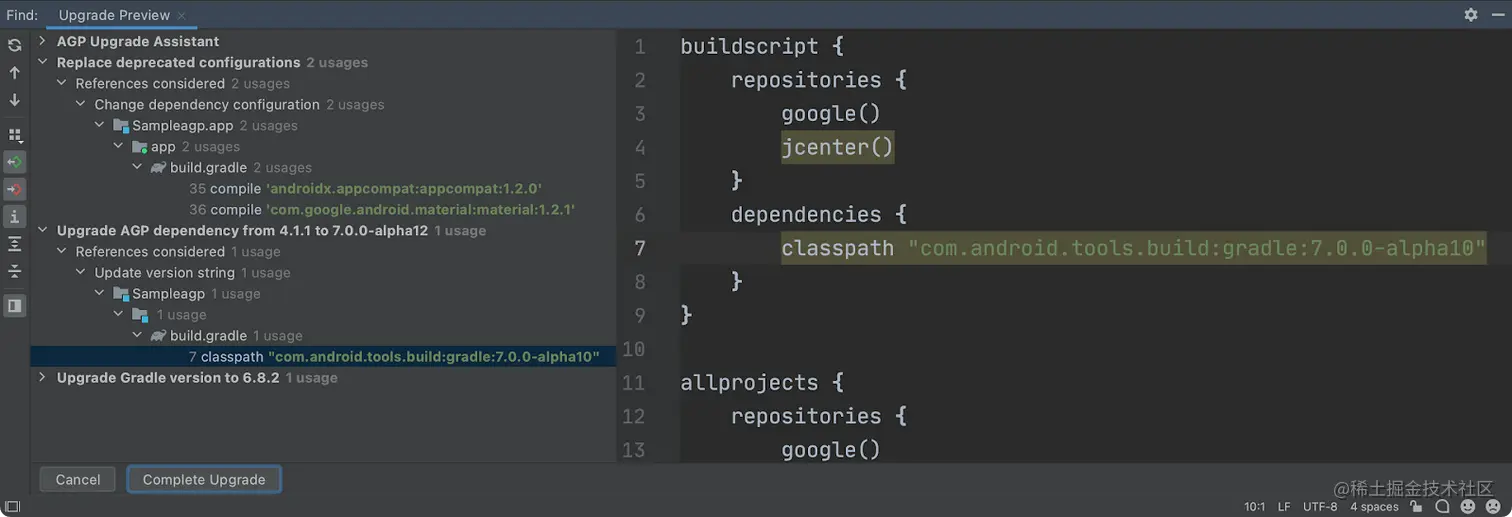Image resolution: width=1512 pixels, height=517 pixels.
Task: Close the Upgrade Preview tab
Action: pyautogui.click(x=181, y=16)
